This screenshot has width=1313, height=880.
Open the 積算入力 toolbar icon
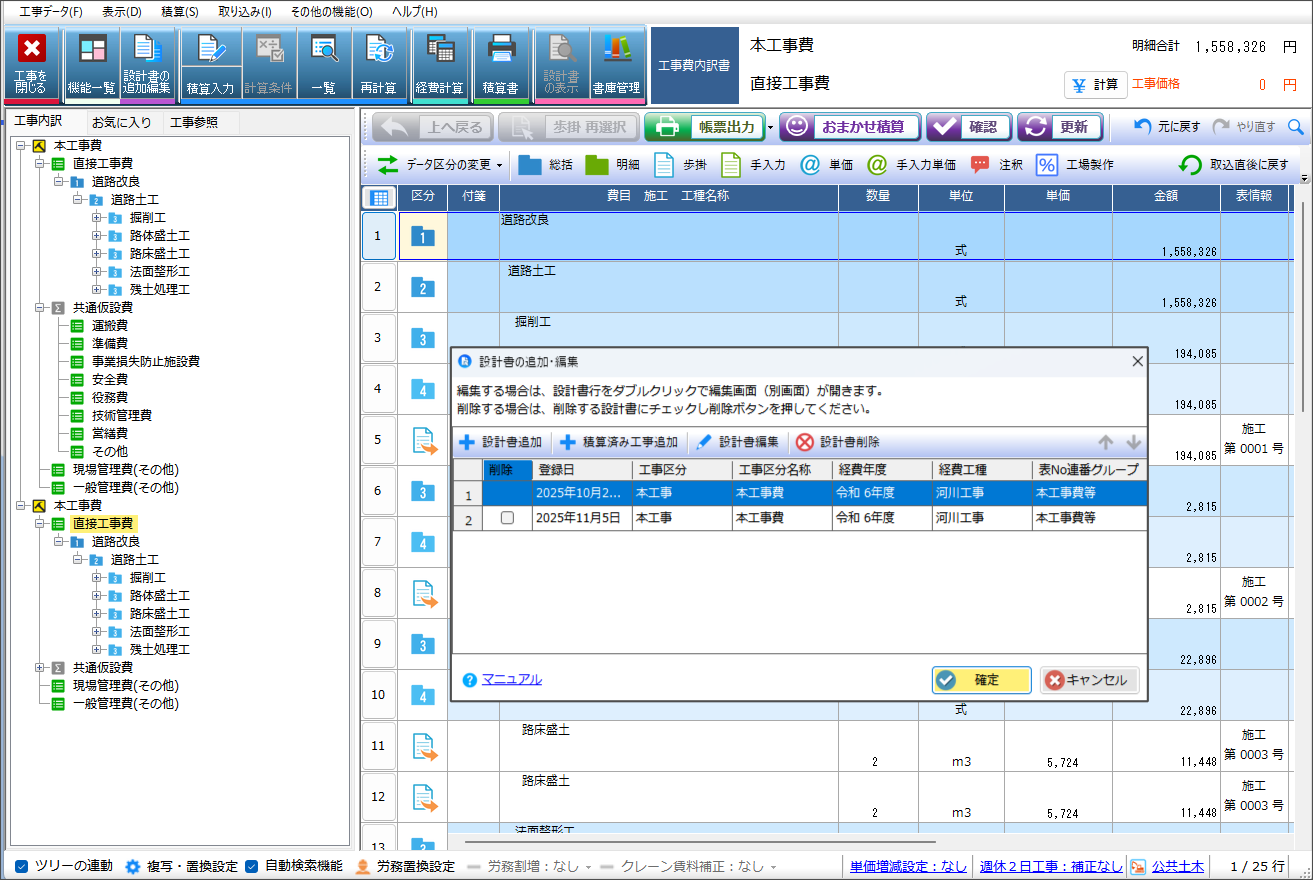pos(210,50)
